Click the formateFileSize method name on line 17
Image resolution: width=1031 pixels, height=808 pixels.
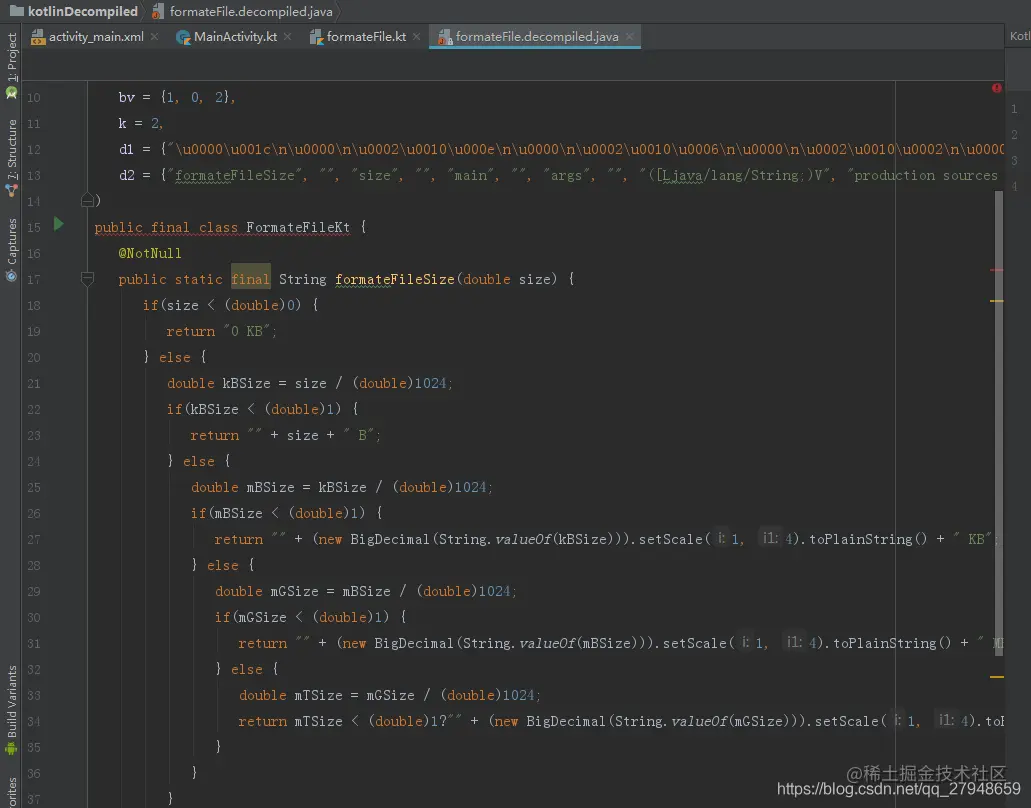(395, 279)
